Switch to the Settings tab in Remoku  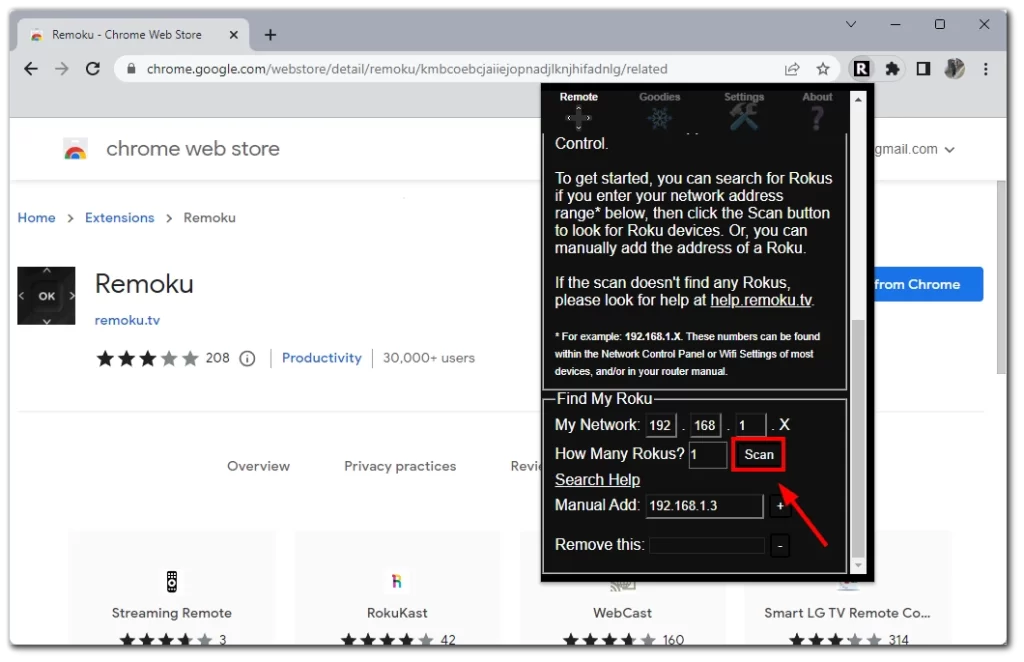[x=744, y=110]
